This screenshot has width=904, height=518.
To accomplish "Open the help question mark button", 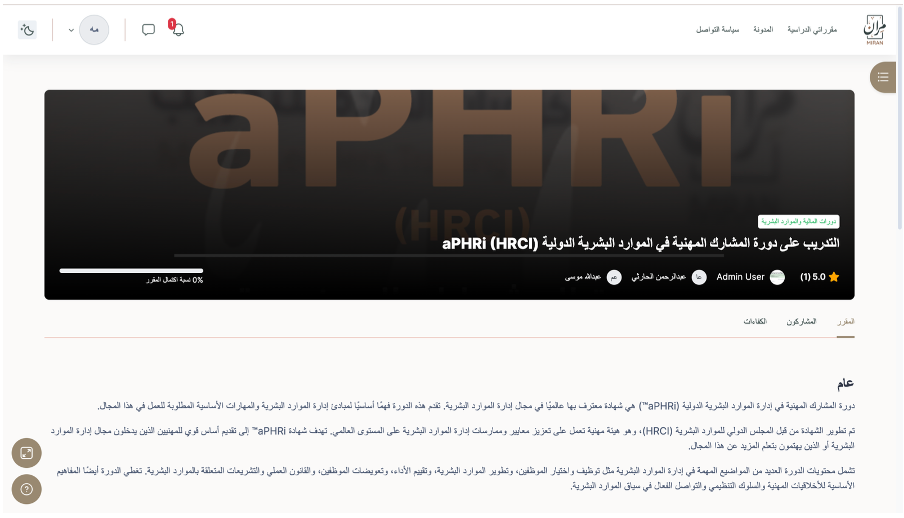I will point(26,489).
